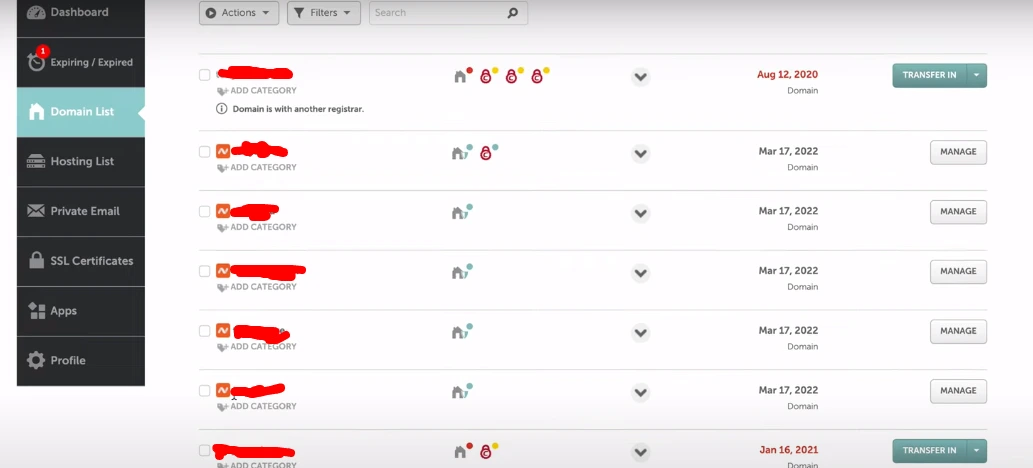
Task: Click ADD CATEGORY under third Mar 17, 2022 domain
Action: pos(257,287)
